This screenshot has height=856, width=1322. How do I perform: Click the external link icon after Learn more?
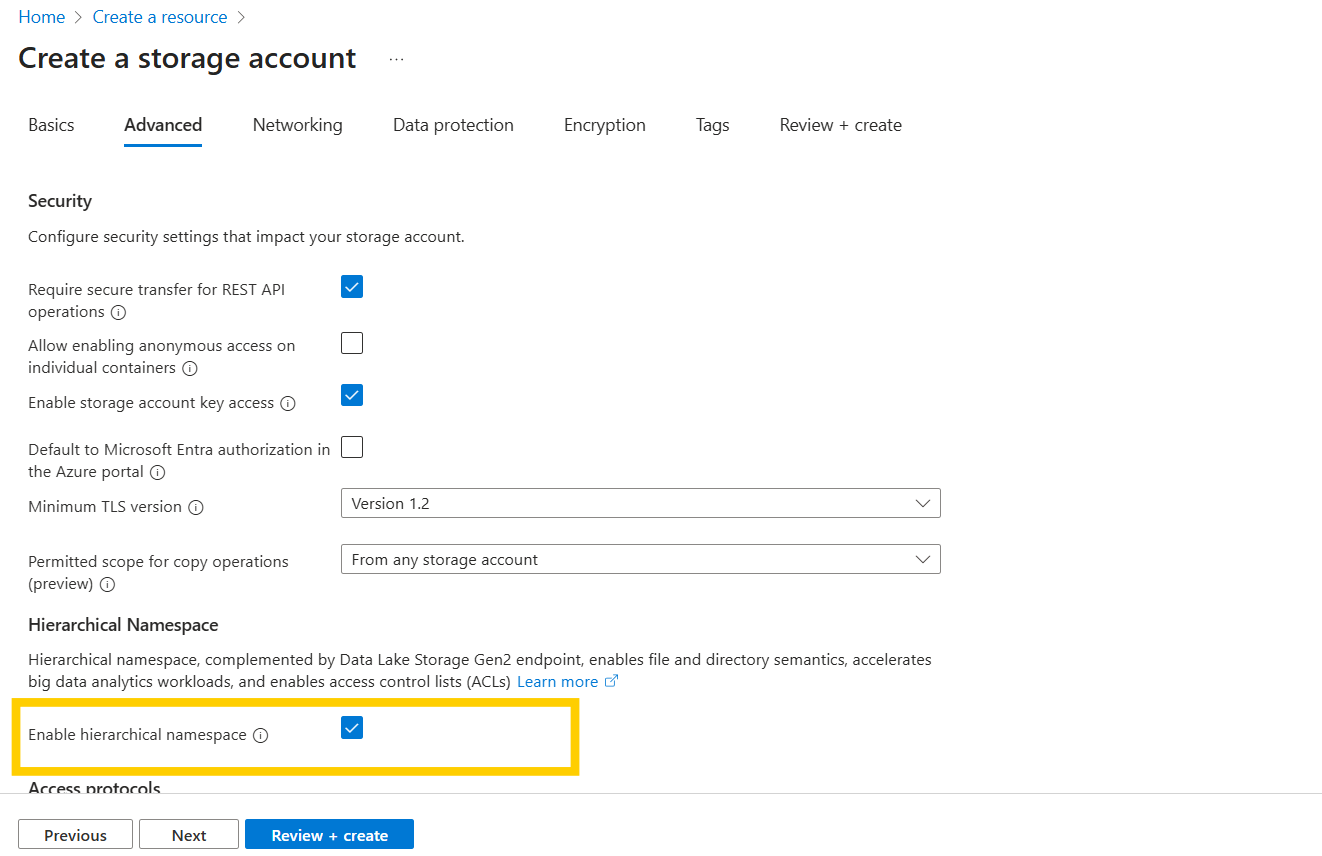[612, 681]
